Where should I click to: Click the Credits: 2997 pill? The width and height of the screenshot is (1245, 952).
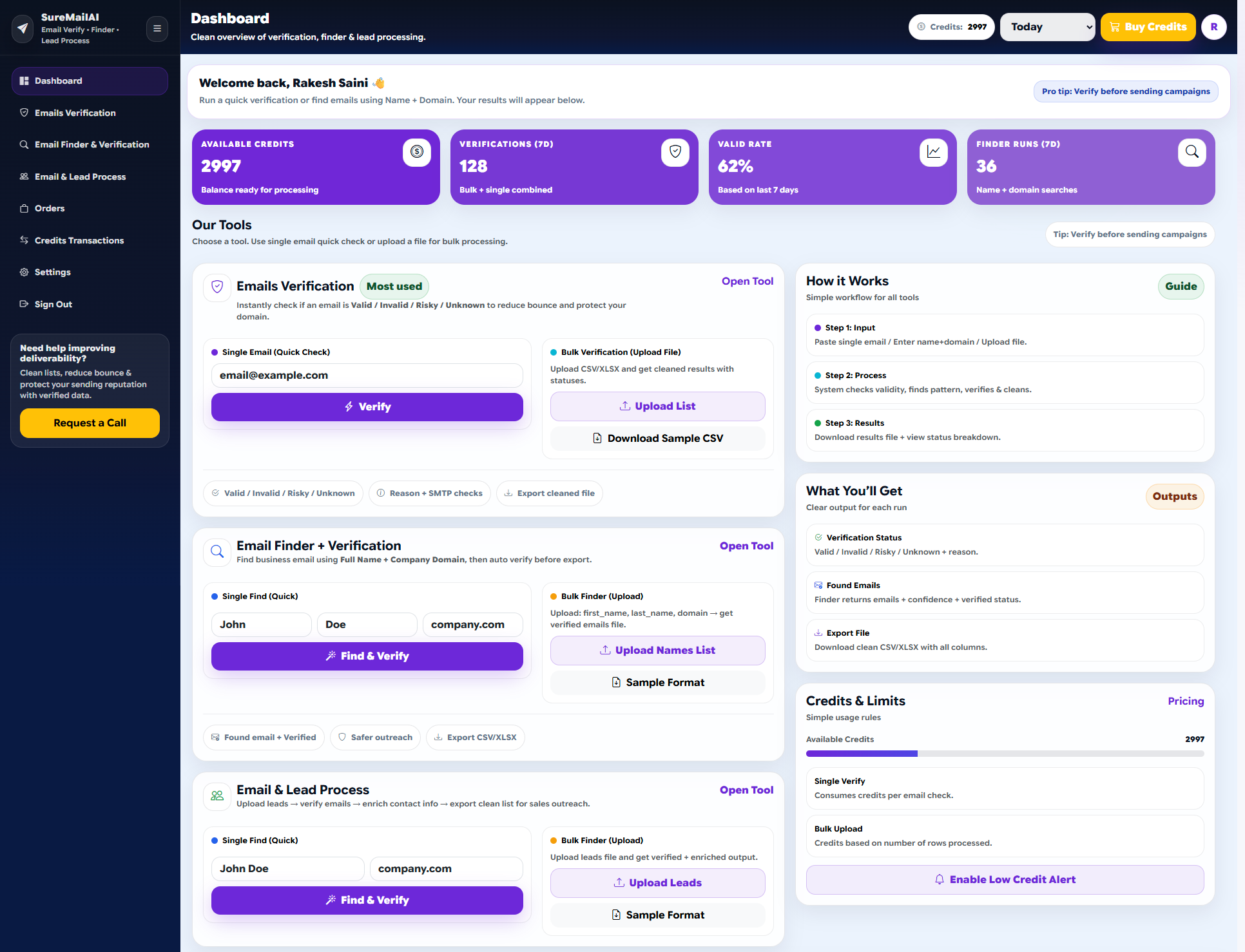(952, 27)
